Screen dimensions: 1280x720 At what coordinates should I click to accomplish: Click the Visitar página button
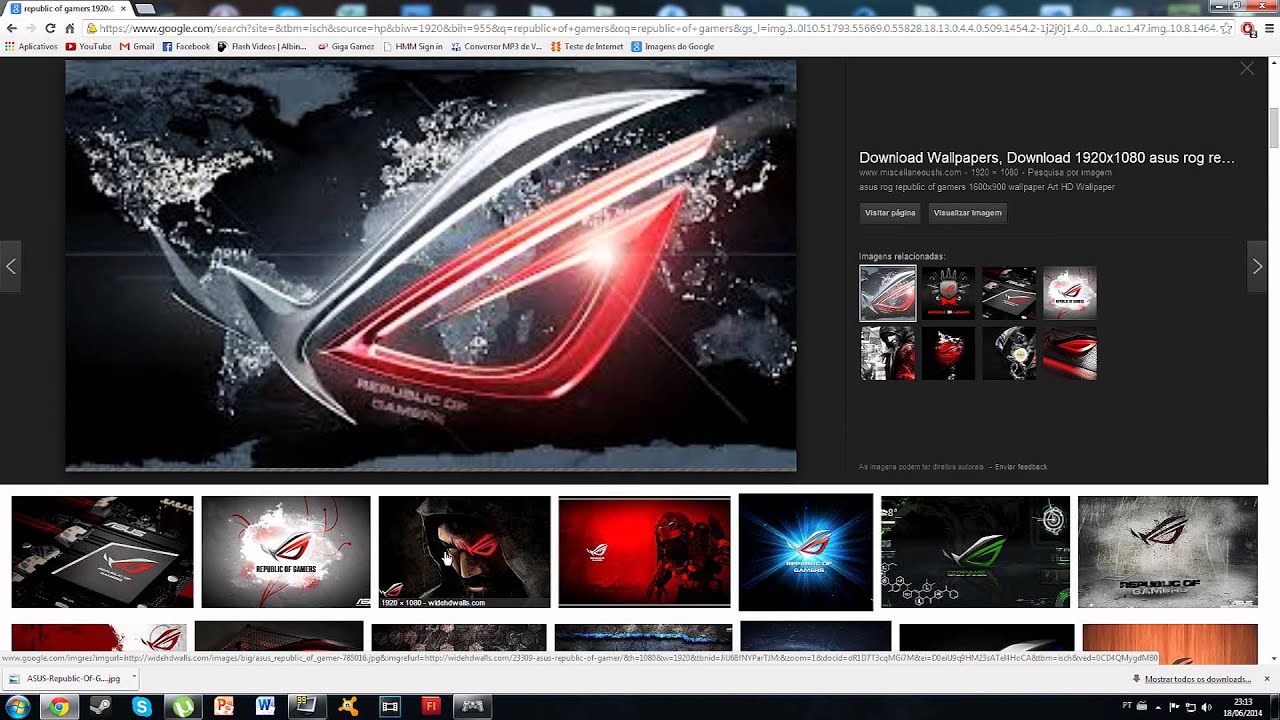[890, 213]
